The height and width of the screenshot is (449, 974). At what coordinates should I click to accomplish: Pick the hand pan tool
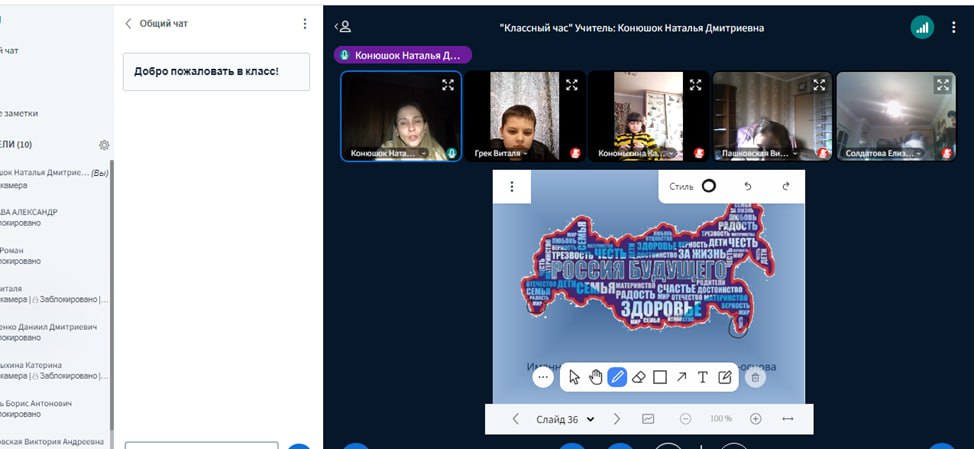596,377
